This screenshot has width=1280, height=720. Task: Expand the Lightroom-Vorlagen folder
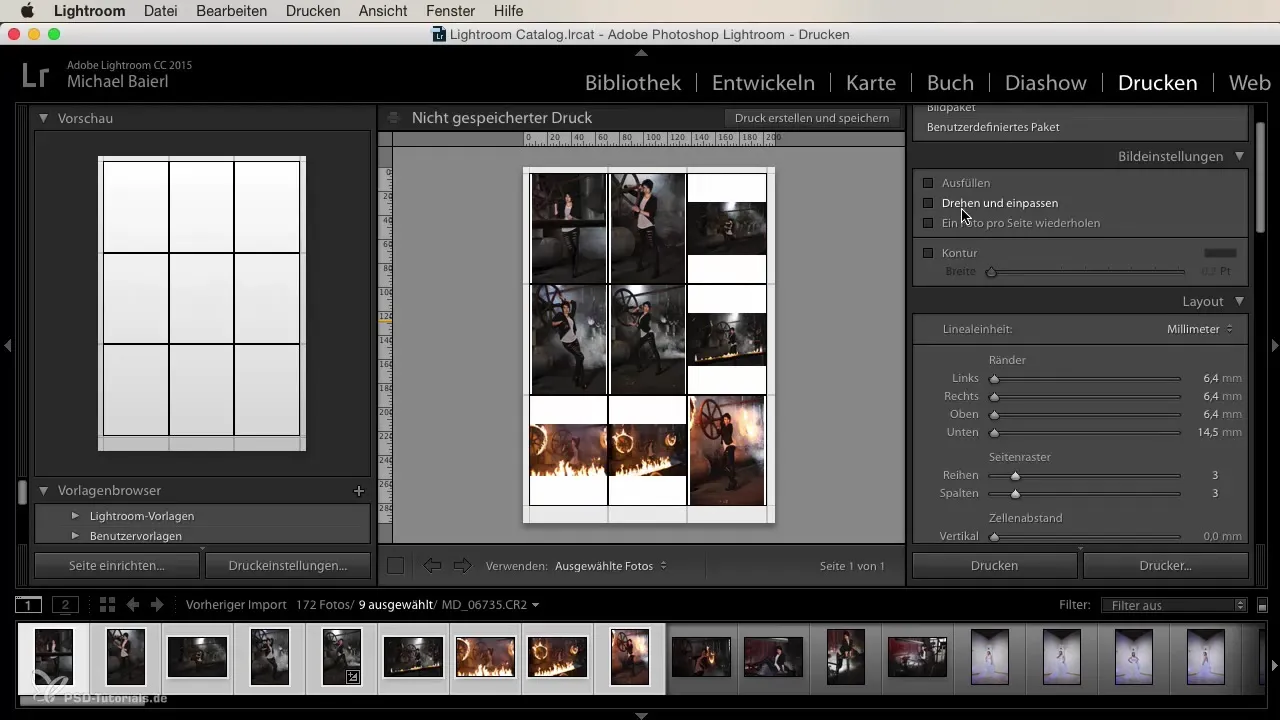[75, 516]
